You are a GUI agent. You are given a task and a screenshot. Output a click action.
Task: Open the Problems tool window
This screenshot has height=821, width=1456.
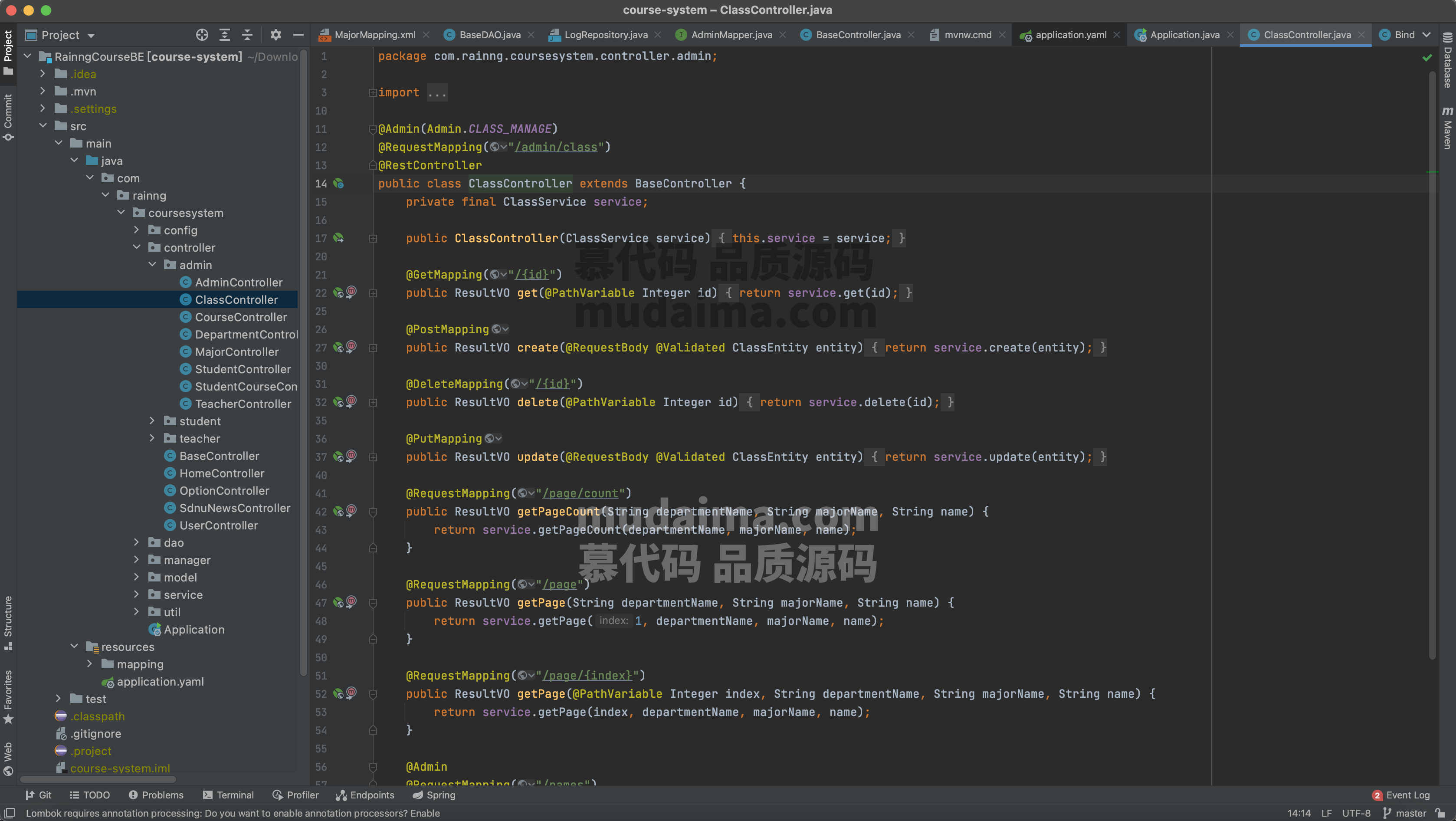pyautogui.click(x=156, y=795)
